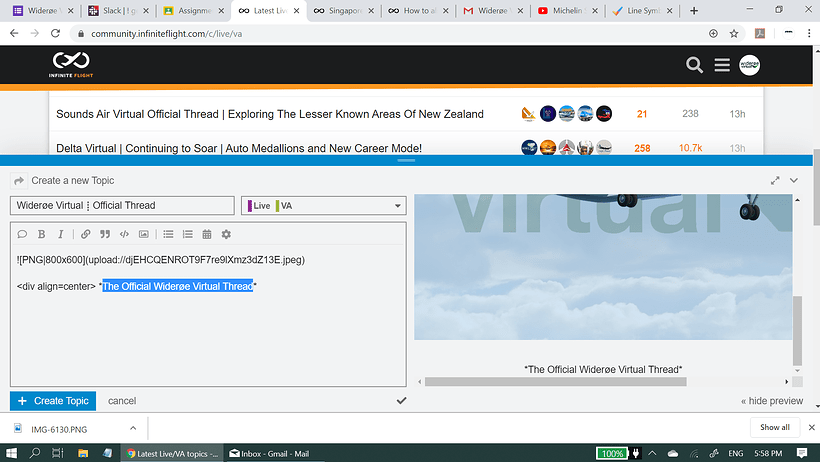Switch to the Michelin YouTube tab
This screenshot has height=462, width=820.
point(568,10)
